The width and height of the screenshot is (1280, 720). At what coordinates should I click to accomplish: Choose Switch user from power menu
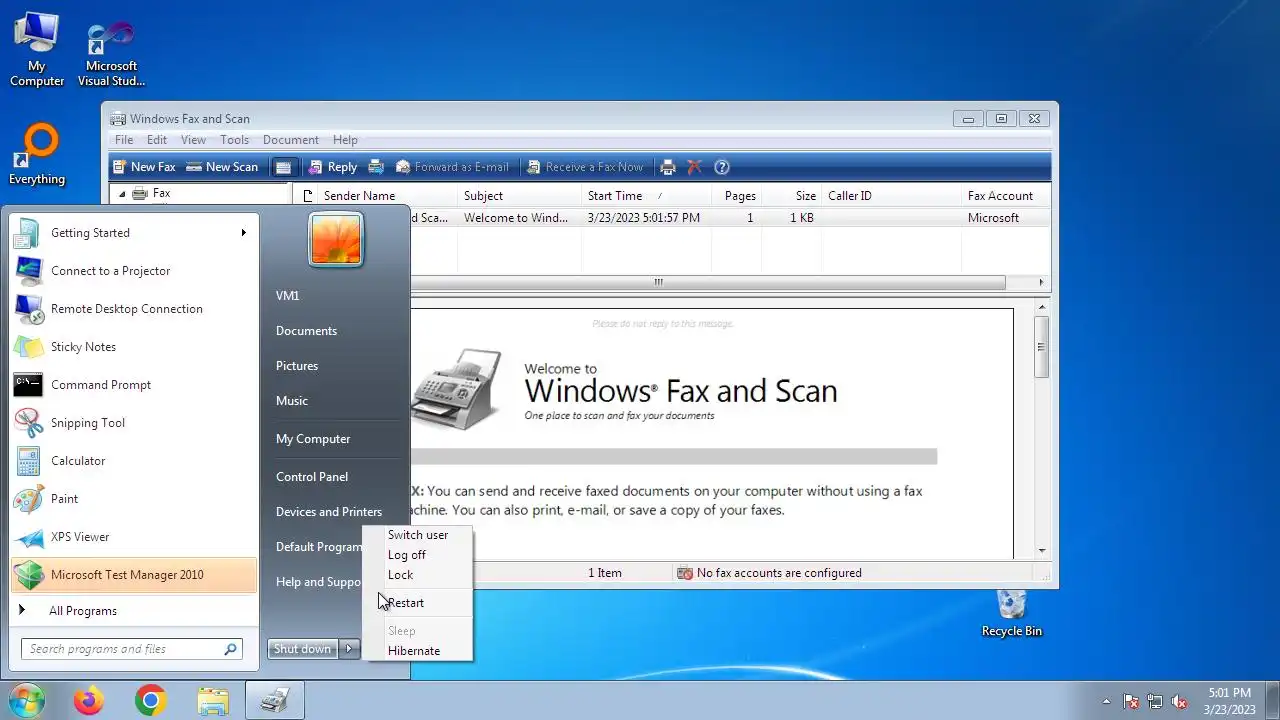coord(418,535)
